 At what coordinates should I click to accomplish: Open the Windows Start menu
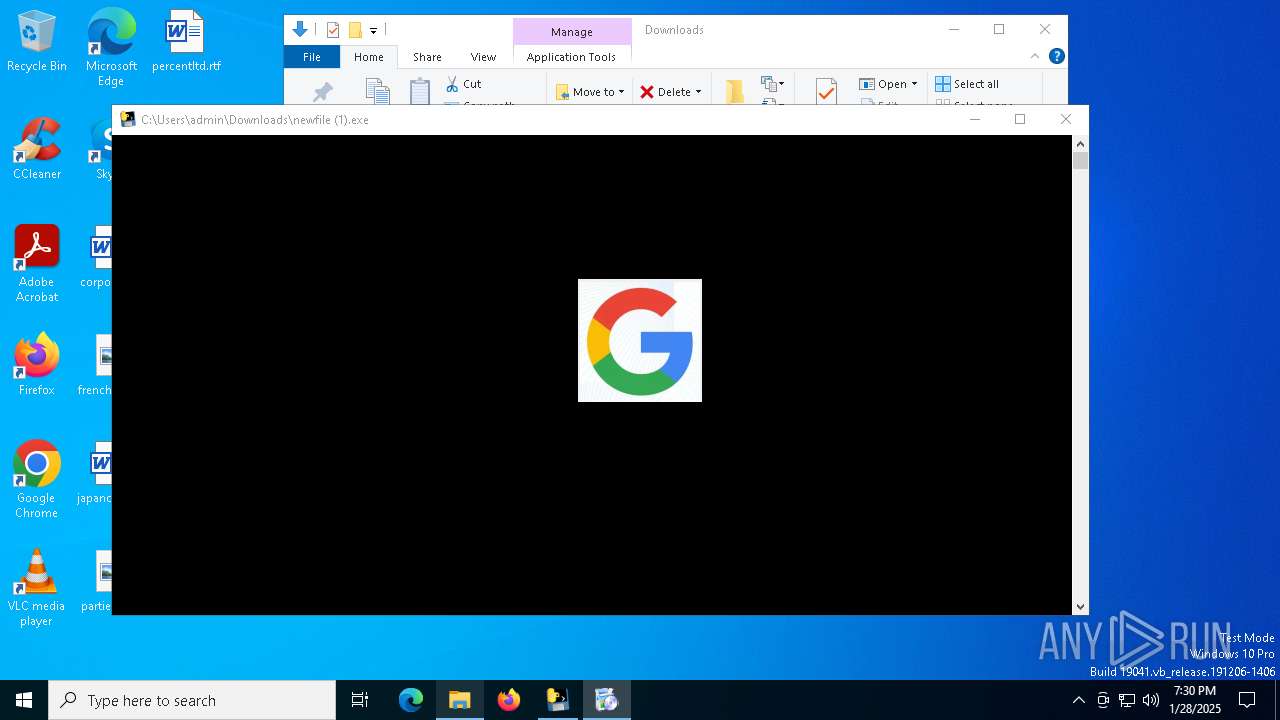tap(24, 700)
